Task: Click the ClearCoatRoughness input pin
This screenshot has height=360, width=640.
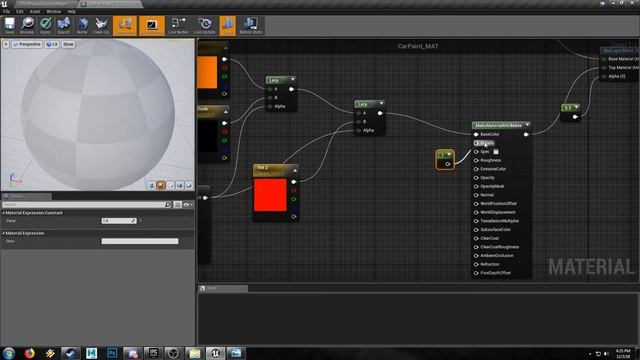Action: [476, 247]
